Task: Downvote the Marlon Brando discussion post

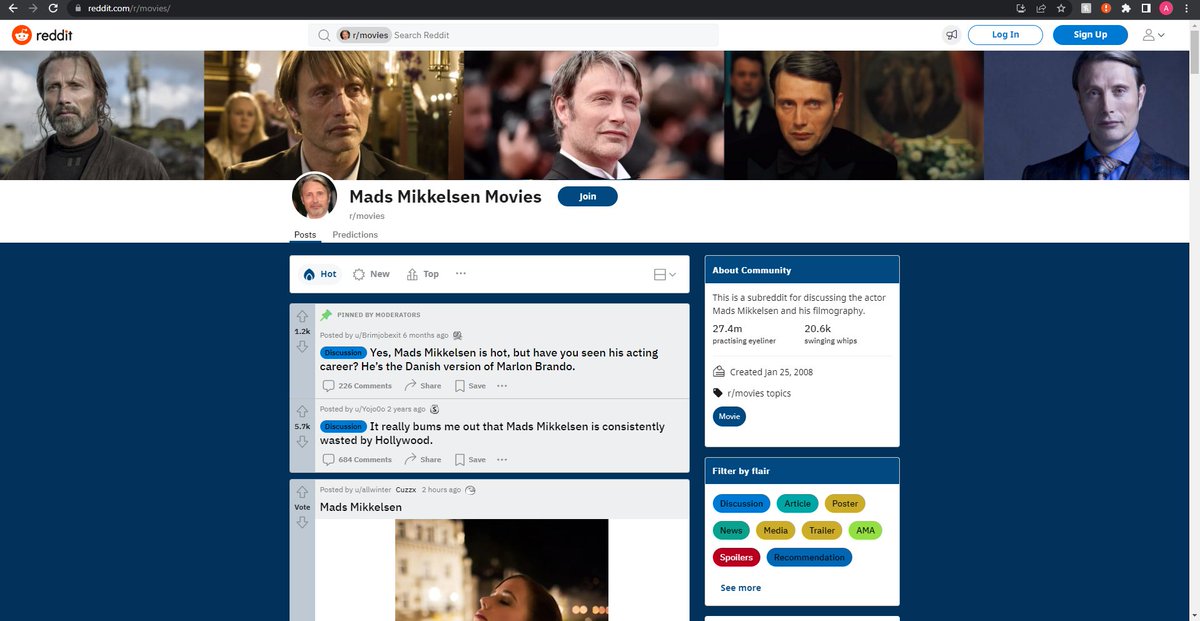Action: click(x=302, y=346)
